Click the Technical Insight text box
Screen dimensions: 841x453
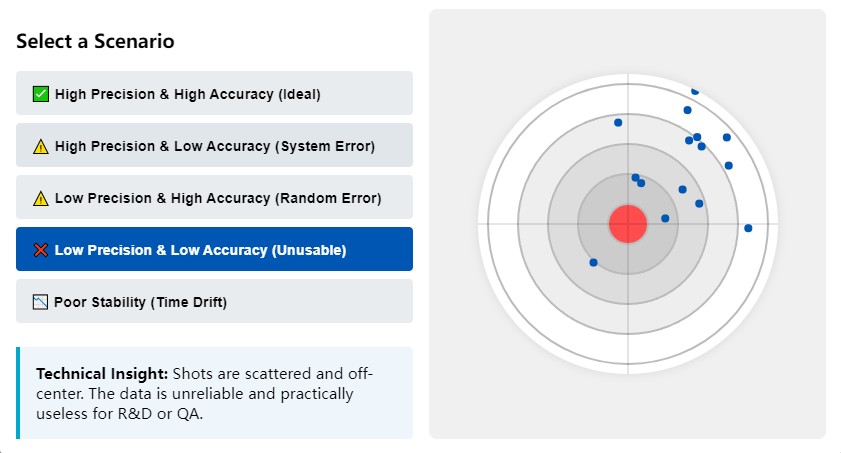[x=214, y=393]
